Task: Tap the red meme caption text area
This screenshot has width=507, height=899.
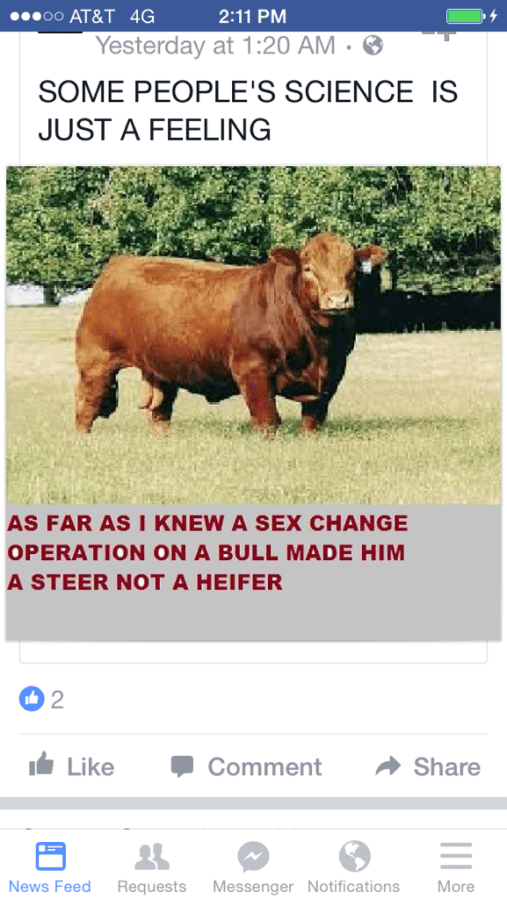Action: click(208, 553)
